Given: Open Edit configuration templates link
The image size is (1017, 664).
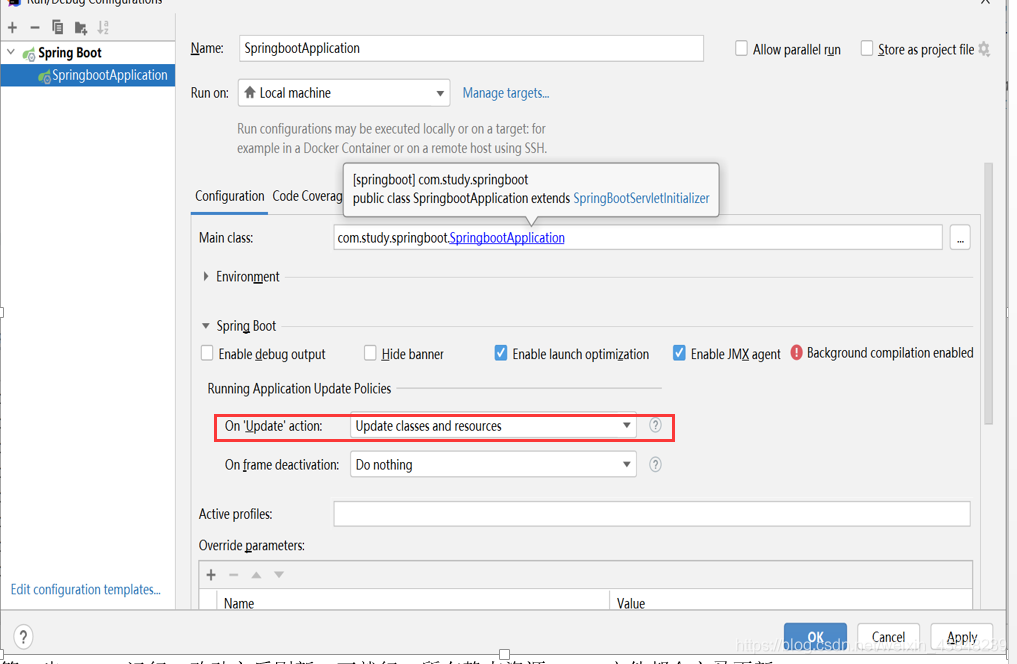Looking at the screenshot, I should tap(86, 589).
